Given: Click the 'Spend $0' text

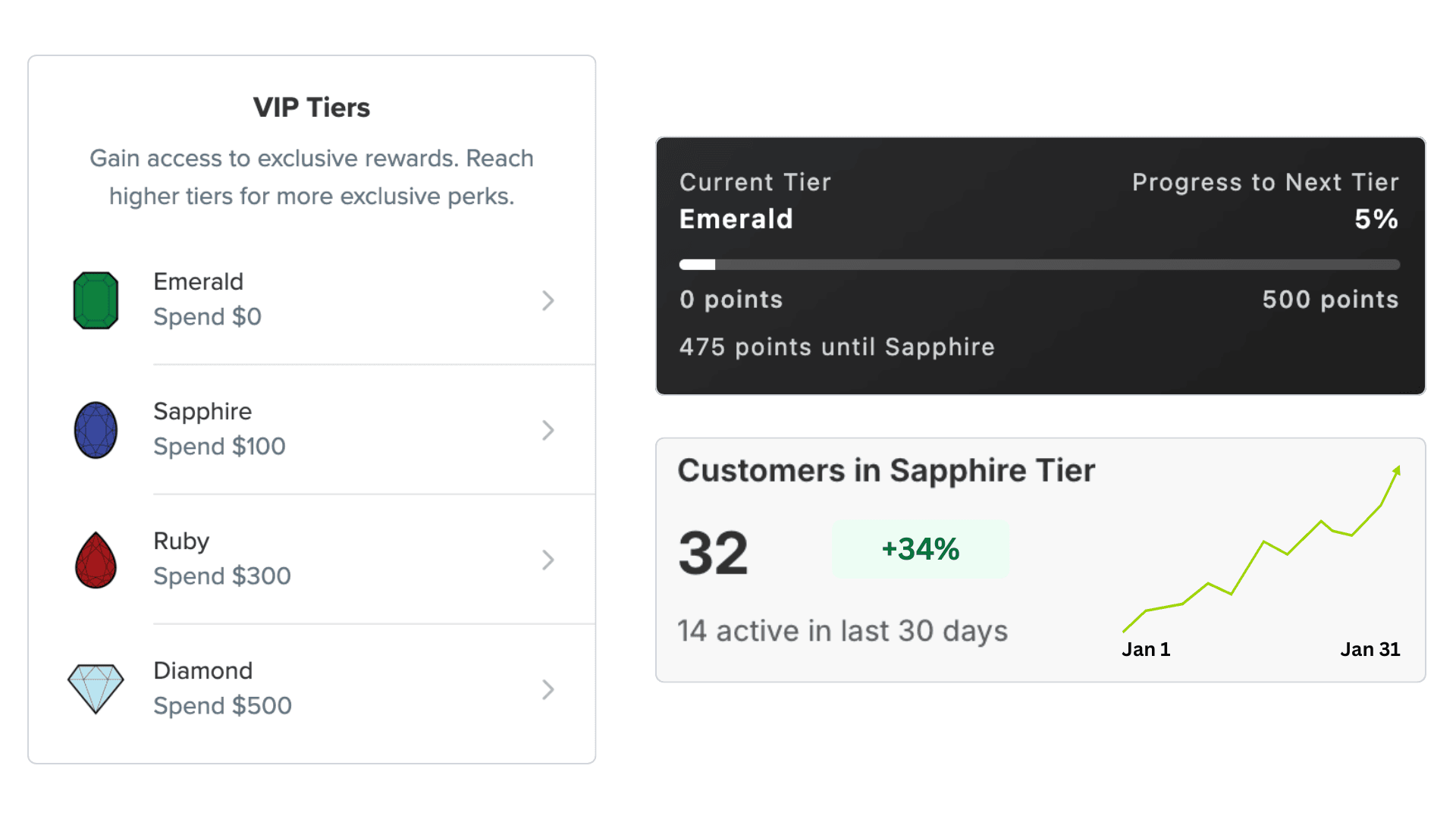Looking at the screenshot, I should coord(207,317).
